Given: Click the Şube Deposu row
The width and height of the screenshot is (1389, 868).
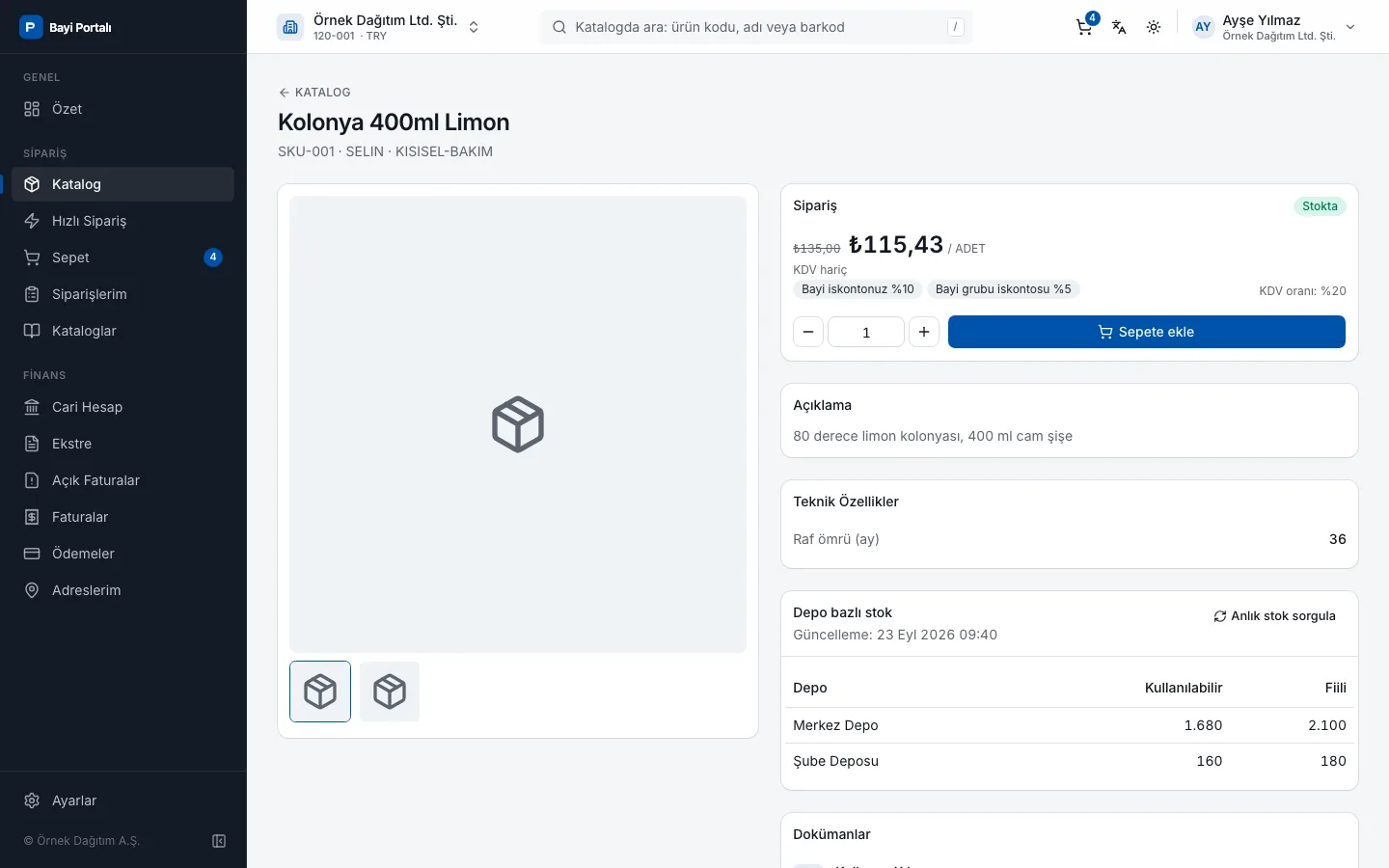Looking at the screenshot, I should [x=1070, y=761].
